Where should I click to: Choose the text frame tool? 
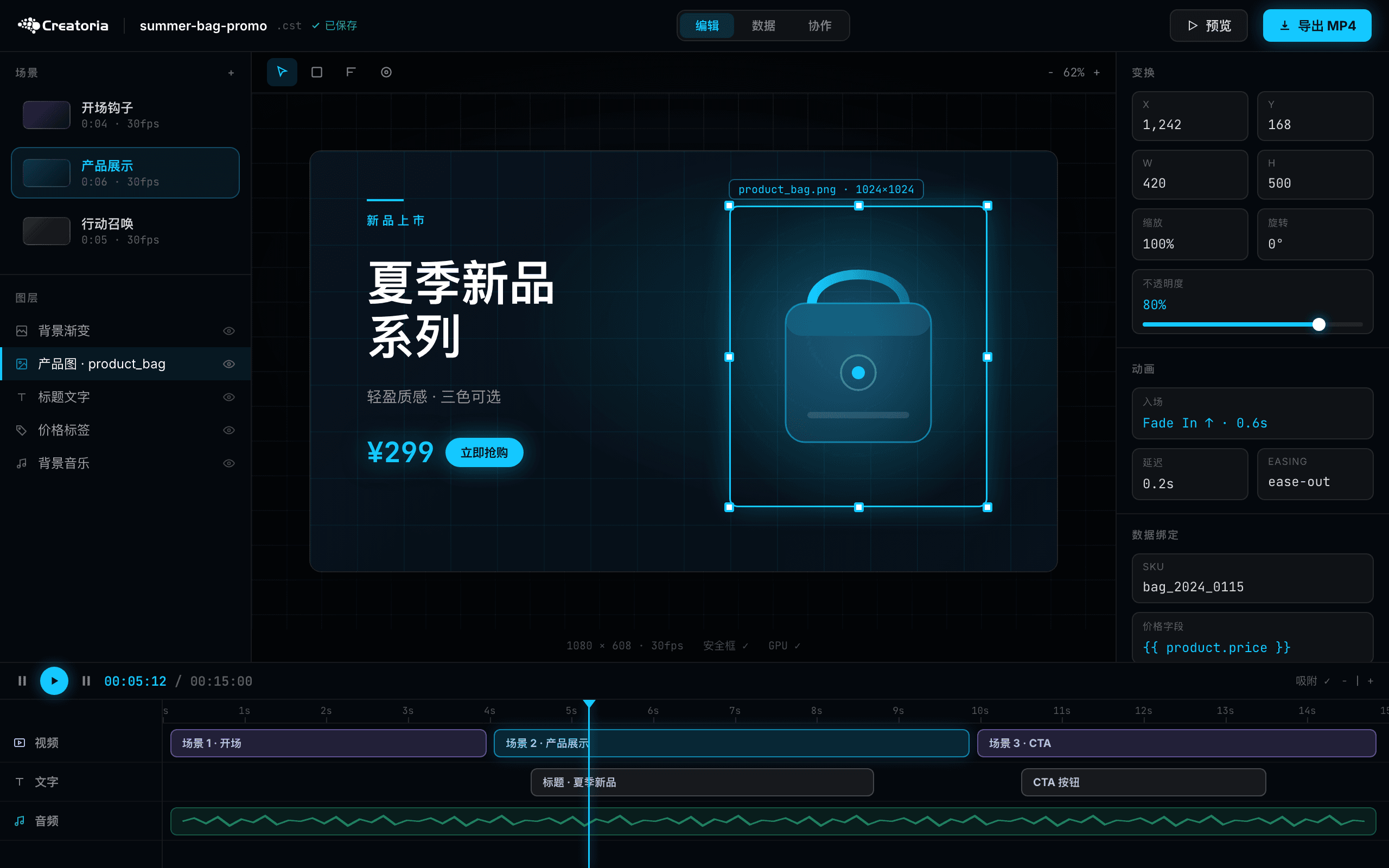coord(351,72)
